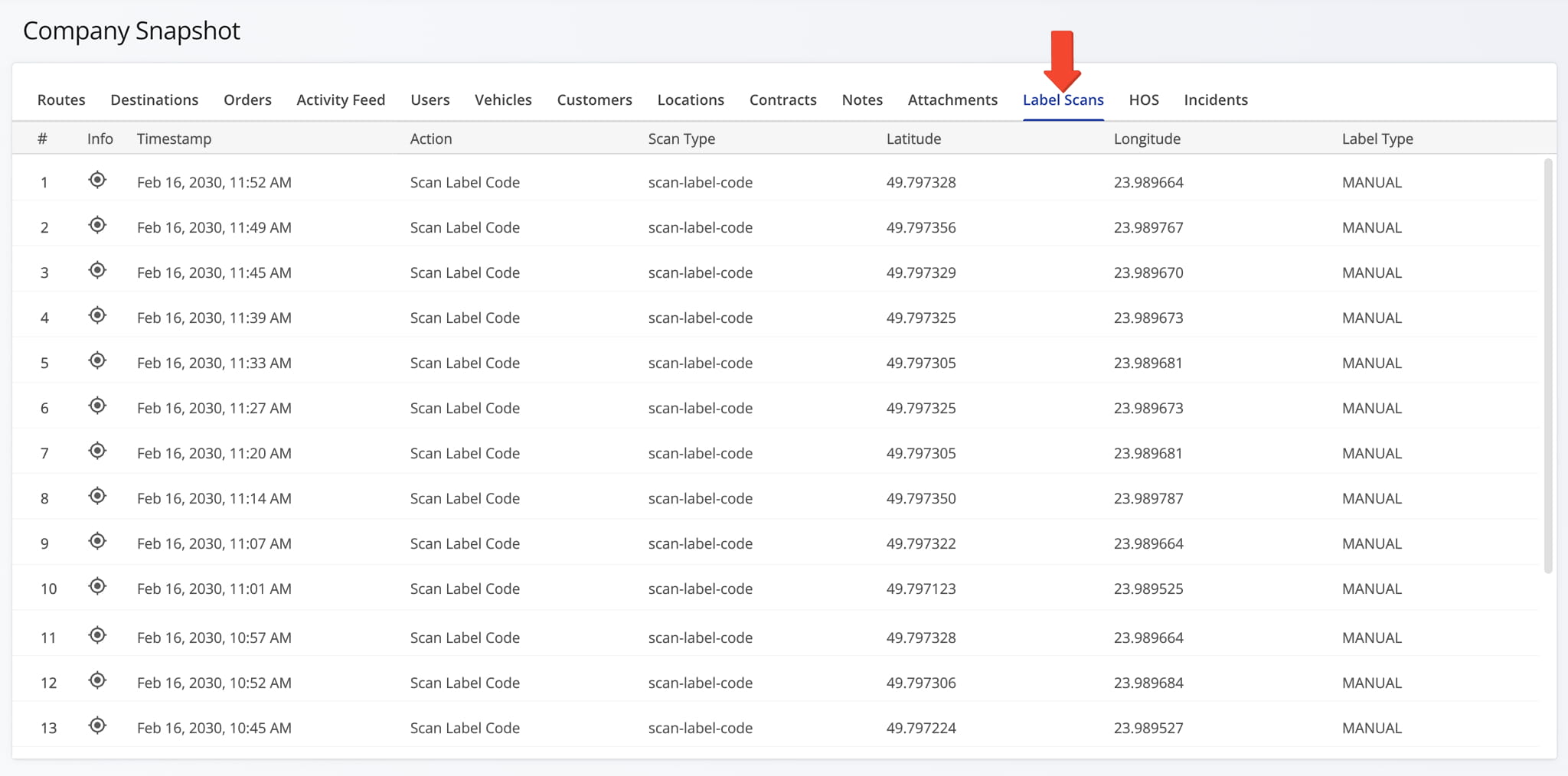Open info icon for row 3
This screenshot has width=1568, height=776.
tap(97, 270)
